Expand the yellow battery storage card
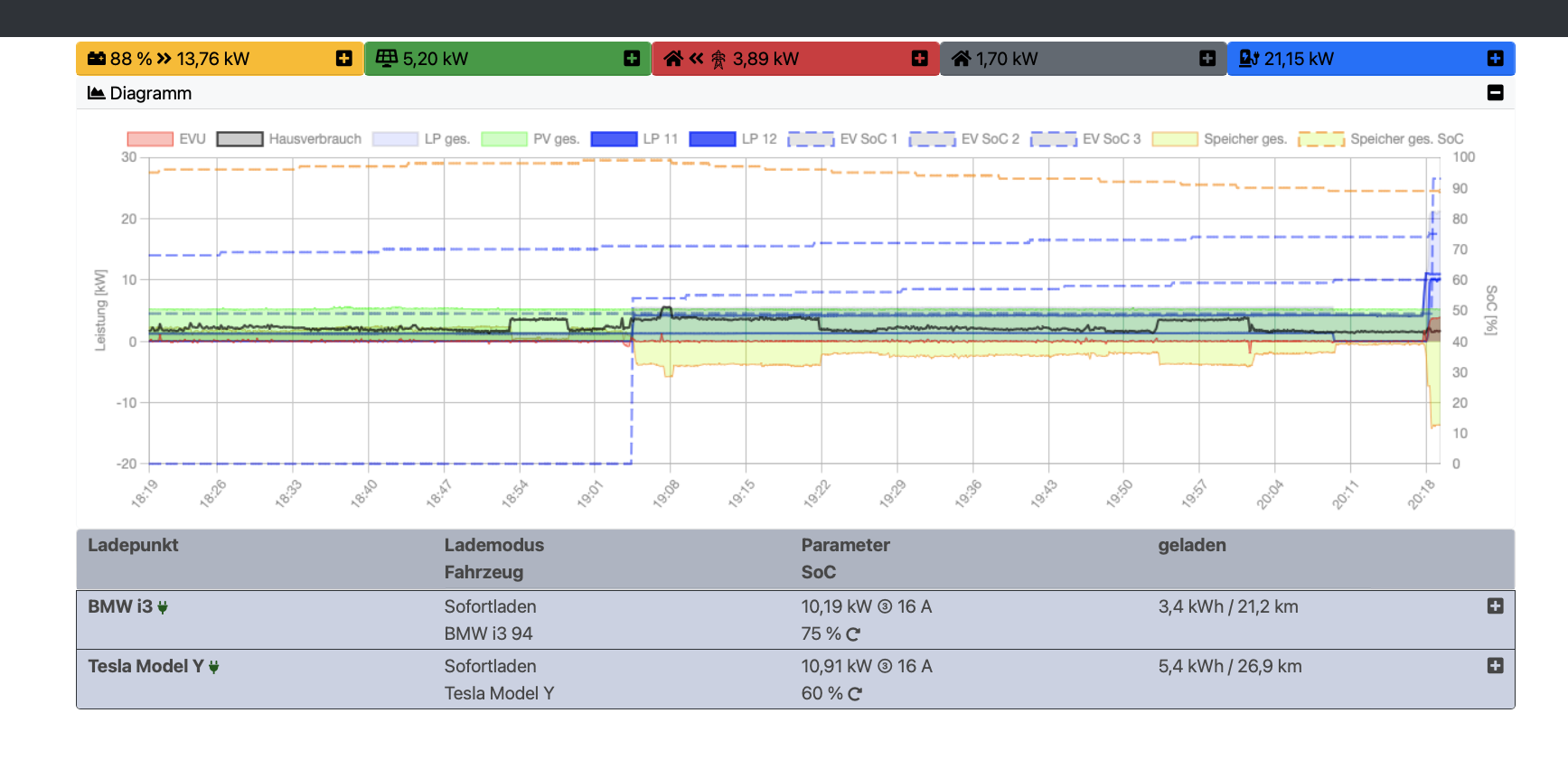Screen dimensions: 1568x760 point(343,59)
